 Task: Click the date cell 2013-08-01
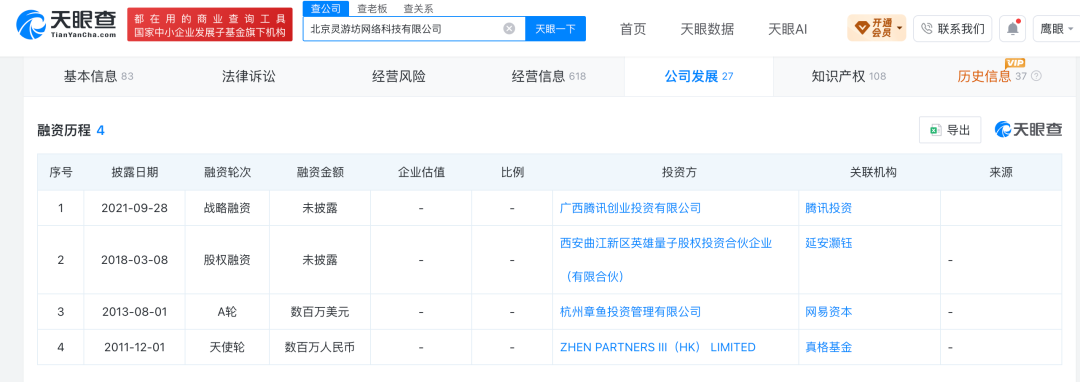pos(134,312)
